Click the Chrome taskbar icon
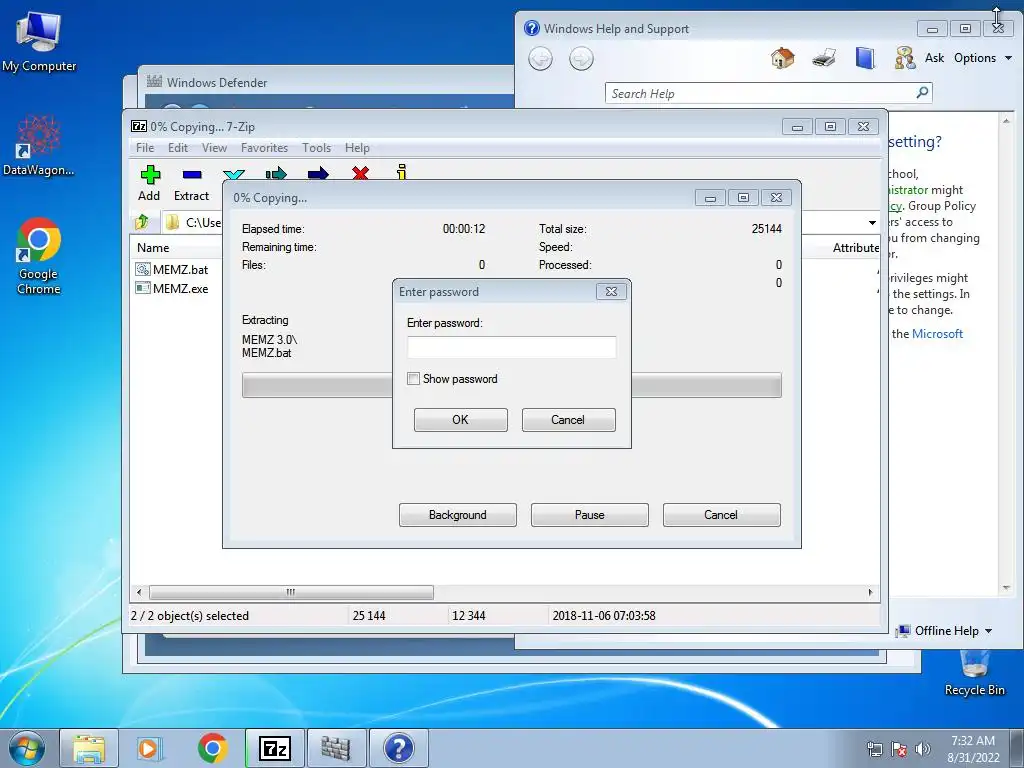Screen dimensions: 1024x768 212,748
